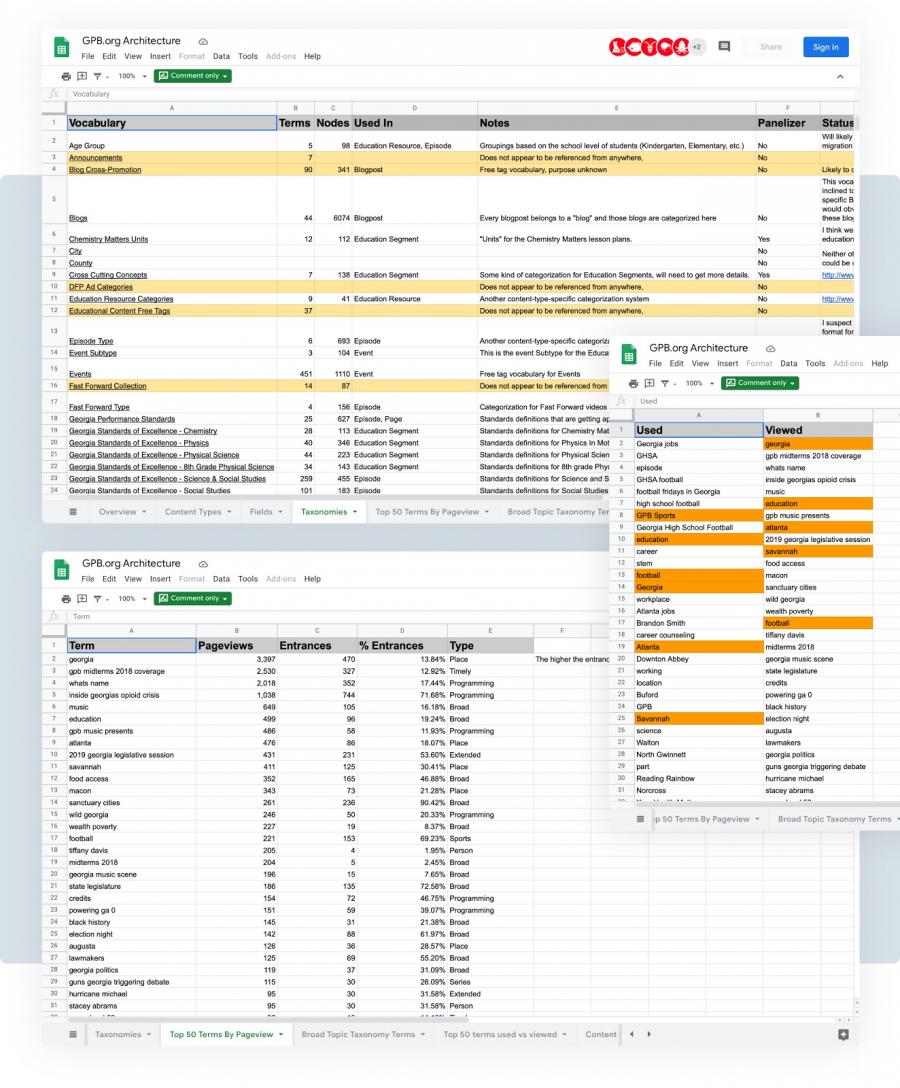Image resolution: width=900 pixels, height=1088 pixels.
Task: Expand the Overview tab menu arrow
Action: (x=144, y=512)
